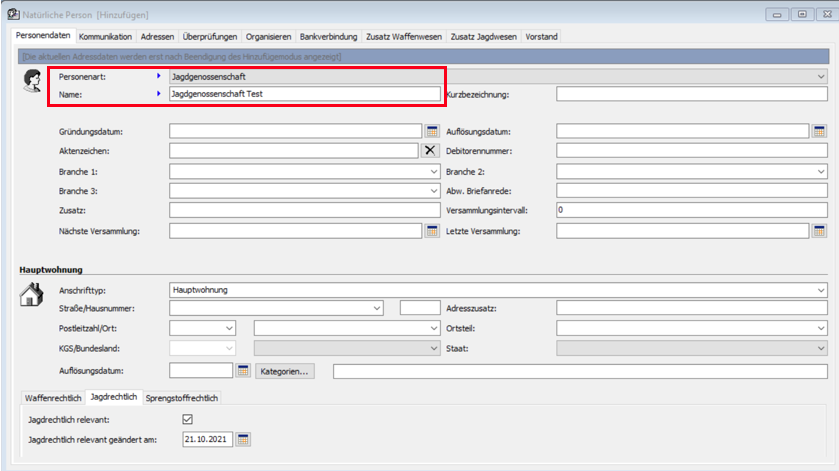Click the house icon beside Hauptwohnung

pos(32,294)
